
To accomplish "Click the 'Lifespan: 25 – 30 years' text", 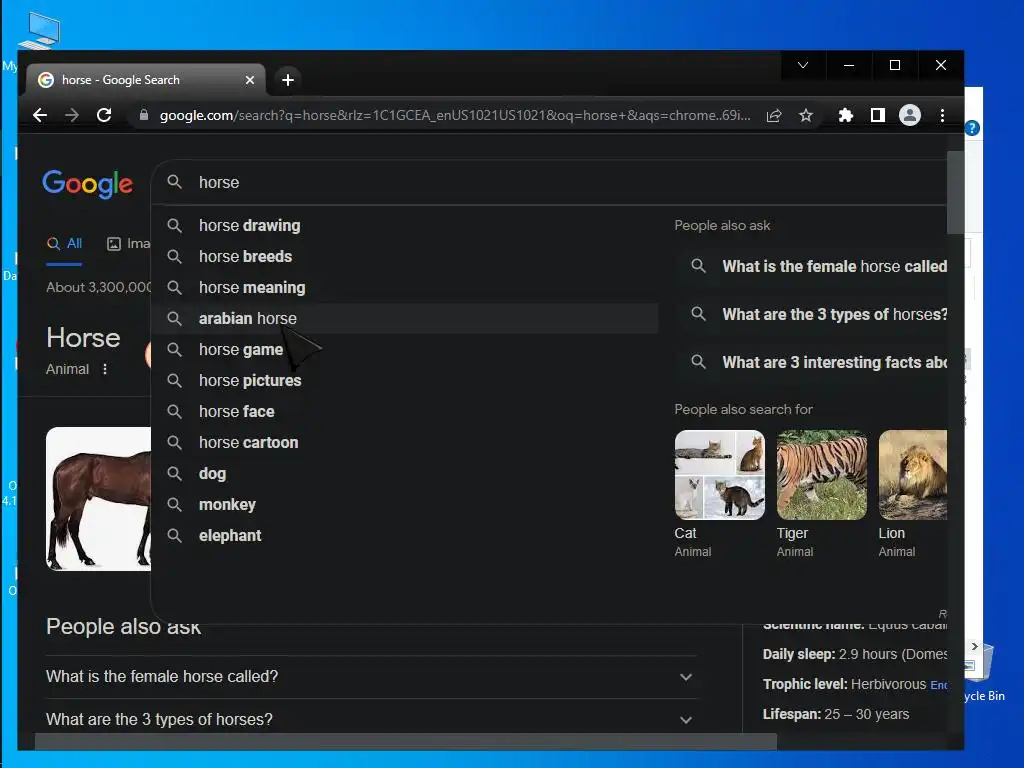I will 836,714.
